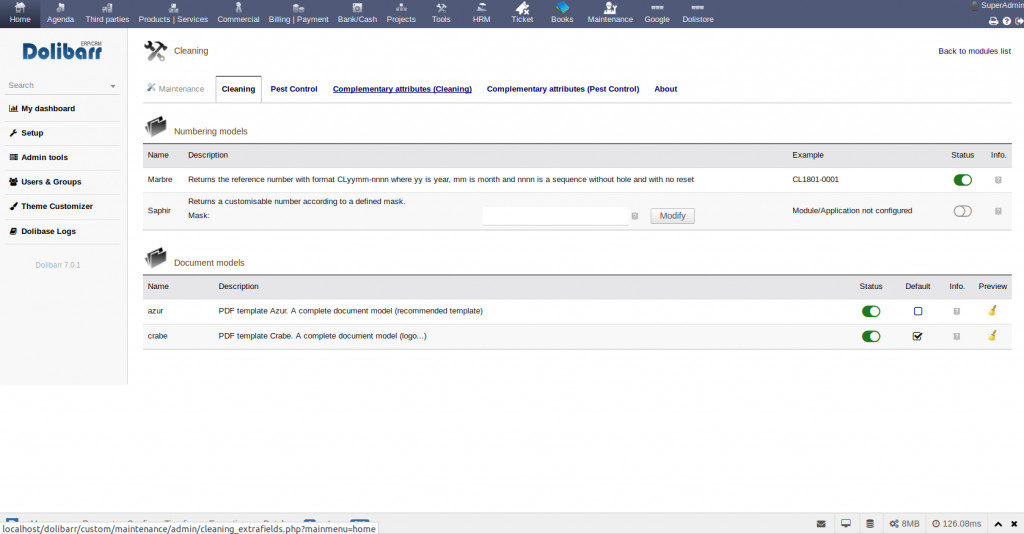Enable the Saphir numbering model toggle
This screenshot has width=1024, height=534.
(x=962, y=211)
